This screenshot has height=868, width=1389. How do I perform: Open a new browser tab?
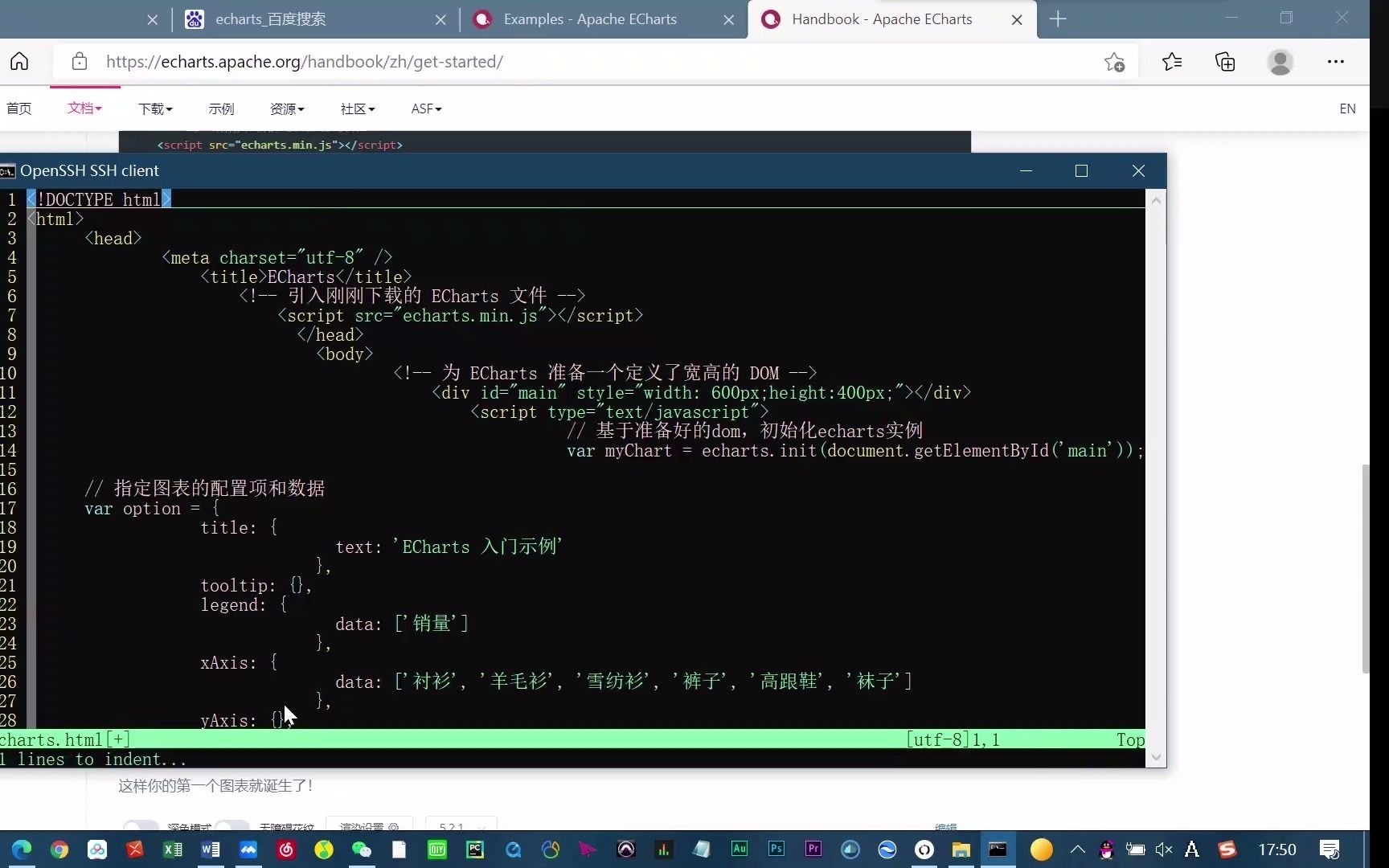click(x=1058, y=19)
